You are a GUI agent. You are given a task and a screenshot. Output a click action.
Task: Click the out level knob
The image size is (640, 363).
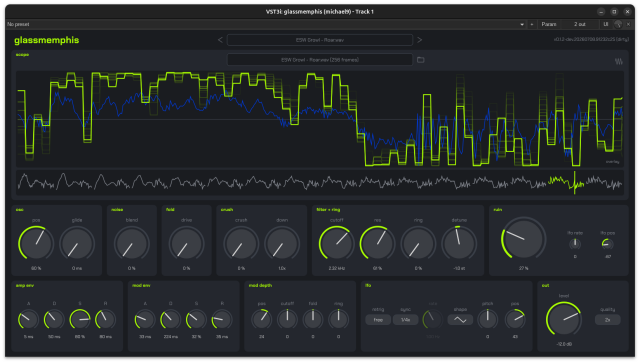tap(564, 319)
